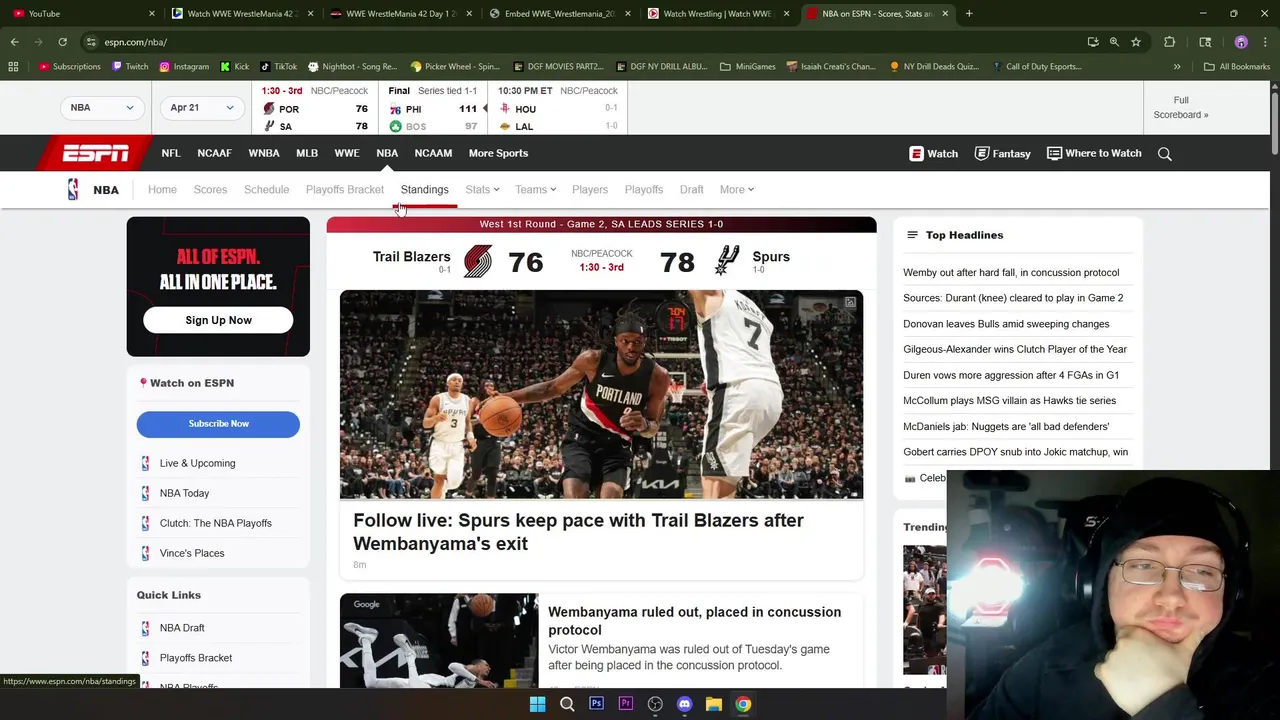Open Clutch: The NBA Playoffs link
The height and width of the screenshot is (720, 1280).
click(215, 523)
